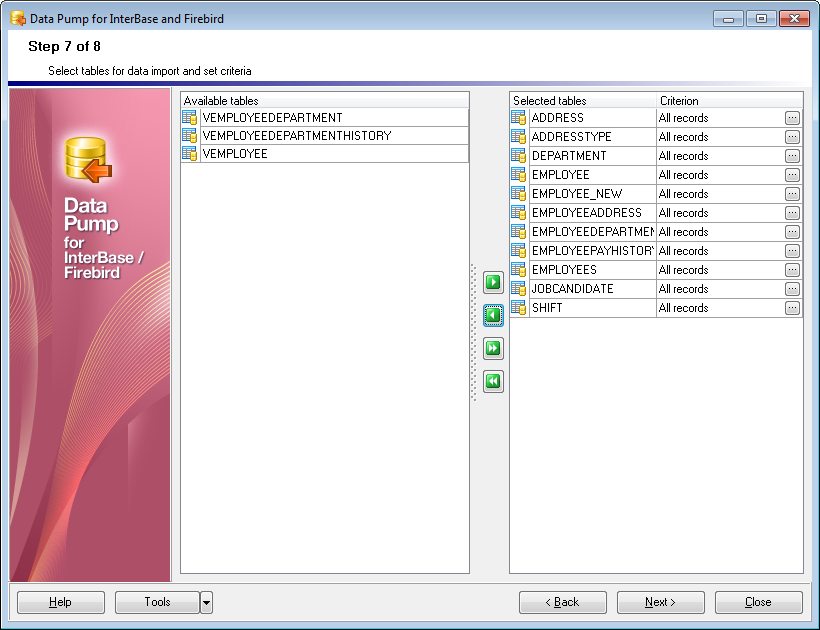Click the move selected table left arrow
The width and height of the screenshot is (820, 630).
(x=493, y=315)
